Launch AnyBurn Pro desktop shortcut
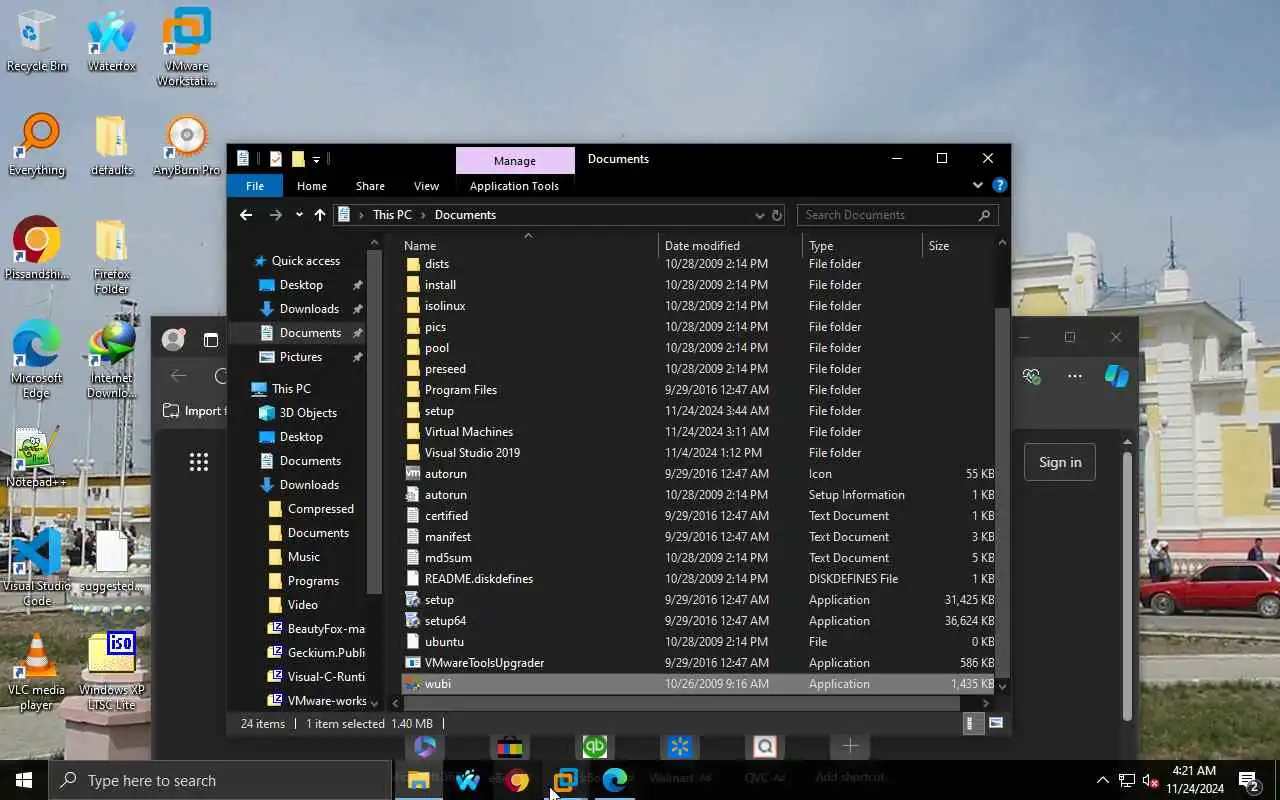 coord(186,146)
